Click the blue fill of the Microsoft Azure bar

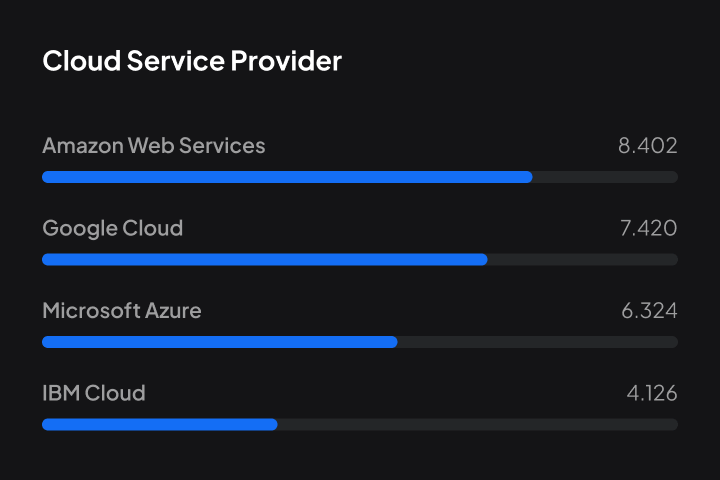220,342
